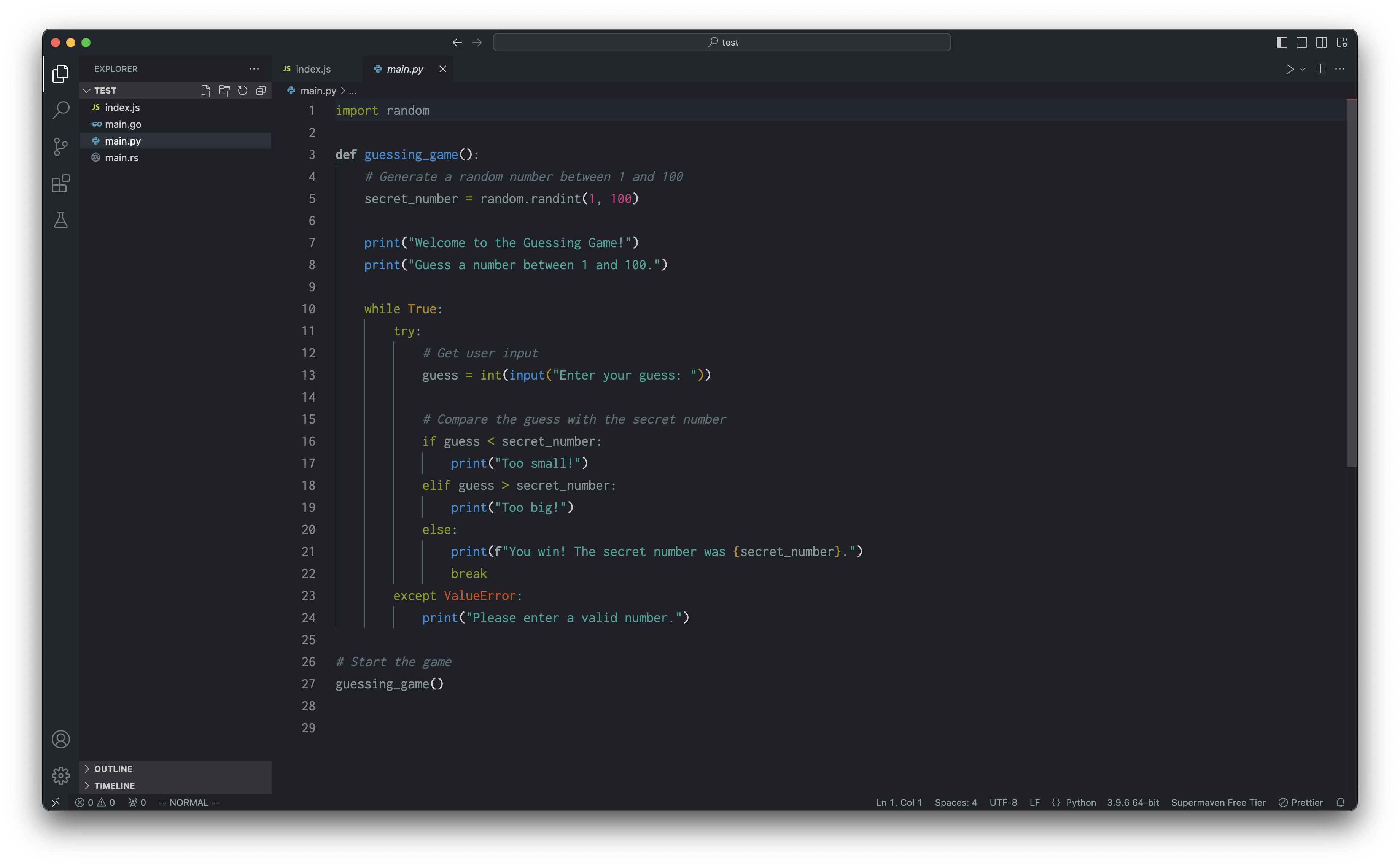This screenshot has width=1400, height=867.
Task: Go forward with the navigation arrow
Action: coord(477,43)
